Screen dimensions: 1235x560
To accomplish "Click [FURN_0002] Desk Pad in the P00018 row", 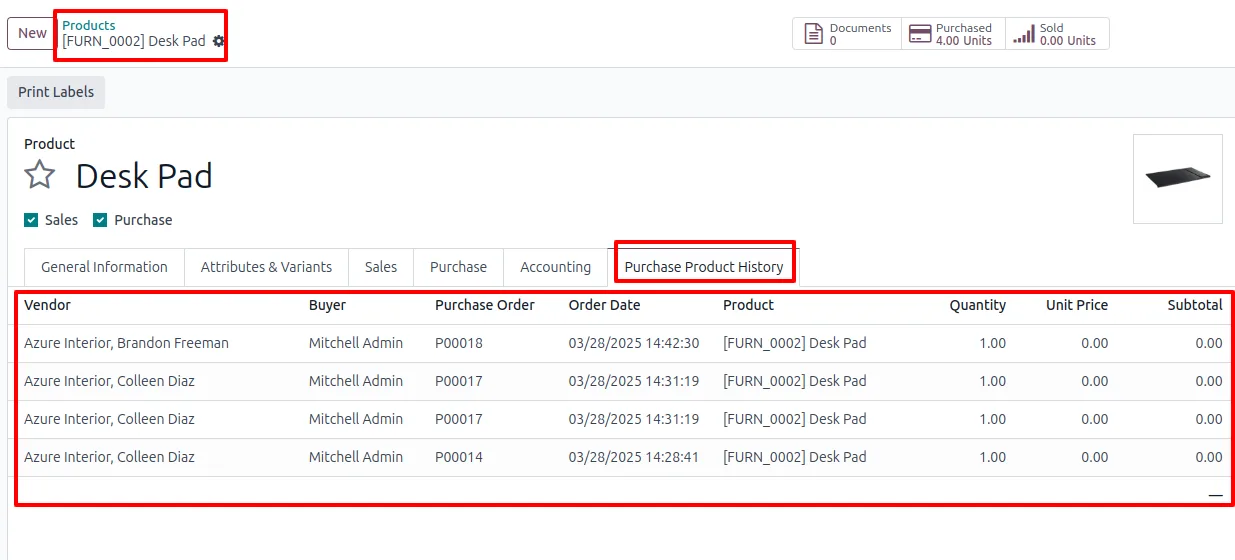I will coord(795,343).
